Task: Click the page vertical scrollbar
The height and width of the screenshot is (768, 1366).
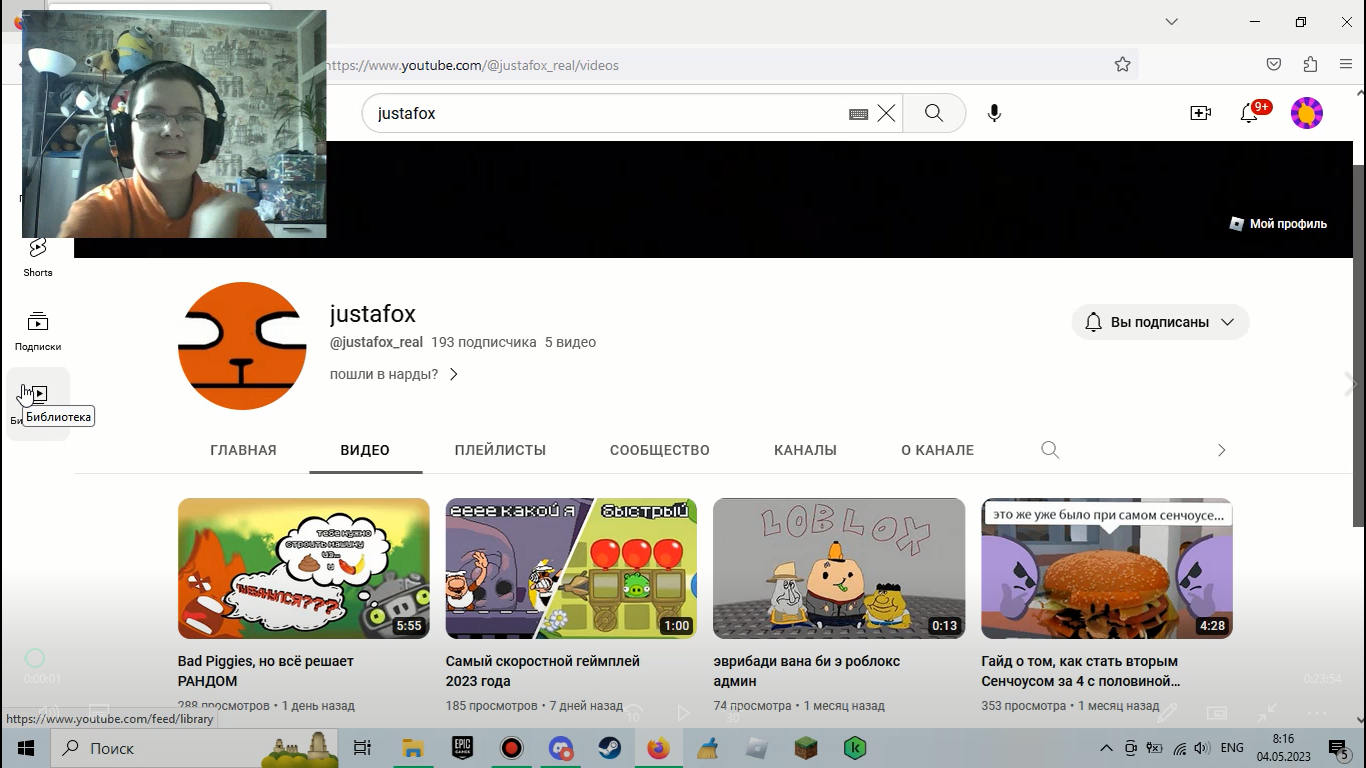Action: pos(1359,346)
